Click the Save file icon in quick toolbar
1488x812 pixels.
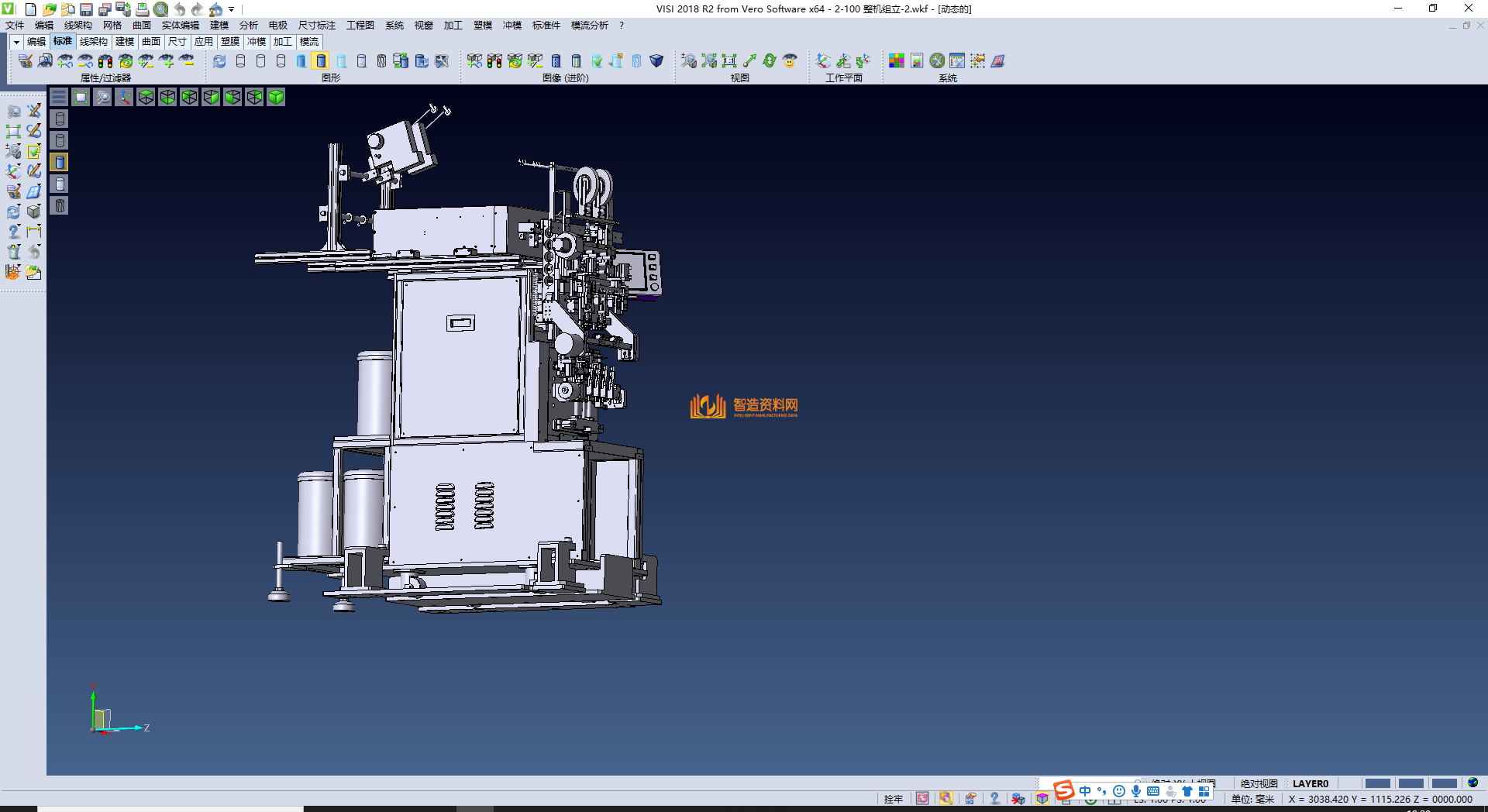tap(87, 9)
